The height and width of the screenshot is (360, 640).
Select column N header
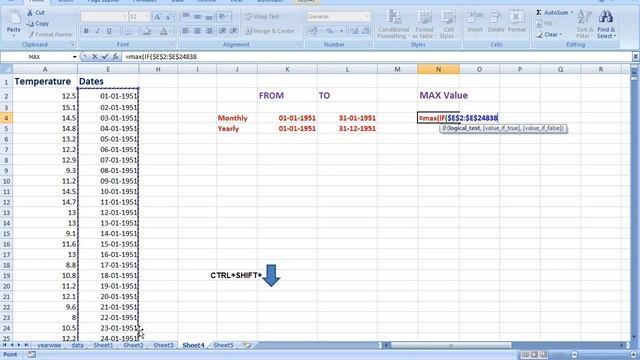tap(438, 69)
